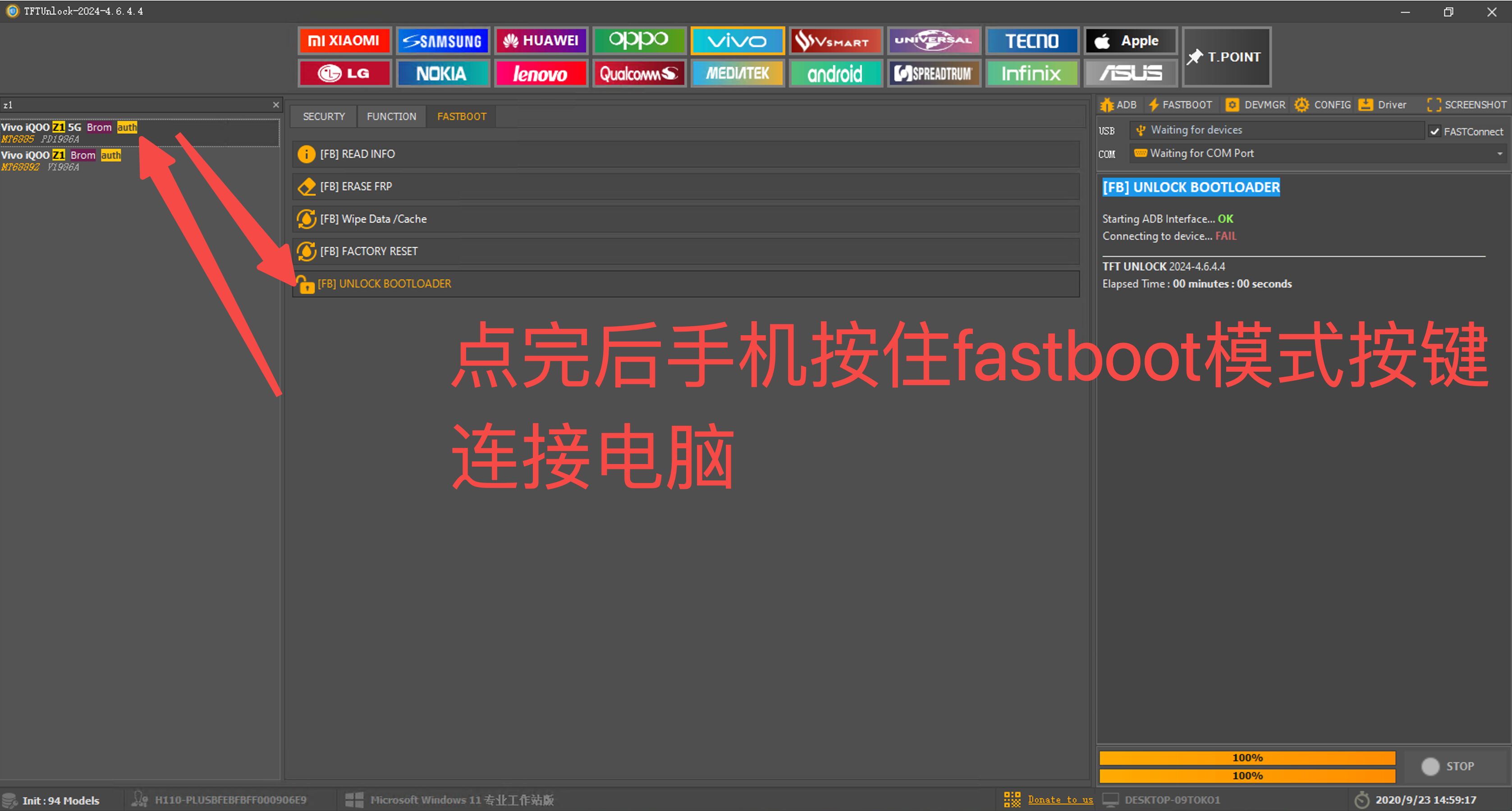Run [FB] ERASE FRP
The width and height of the screenshot is (1512, 811).
686,186
